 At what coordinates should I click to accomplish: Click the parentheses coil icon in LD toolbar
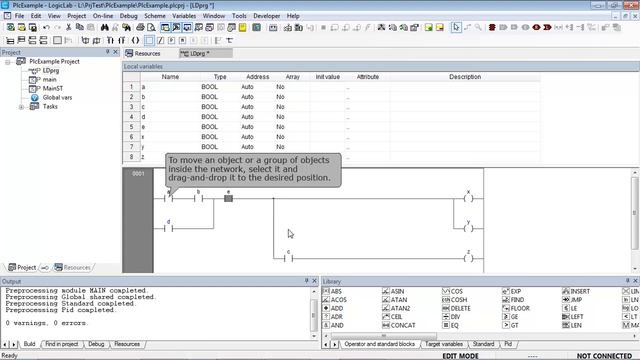pos(135,40)
